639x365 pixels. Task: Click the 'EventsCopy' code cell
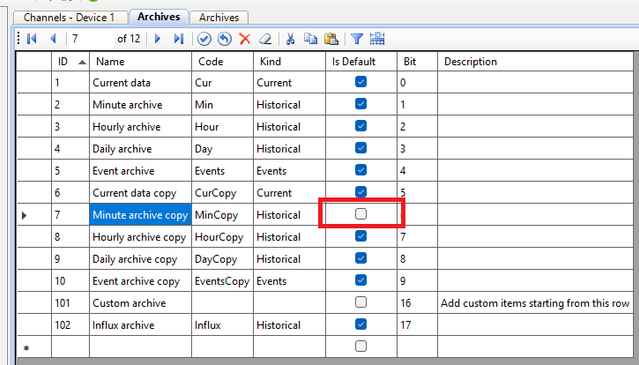click(x=223, y=281)
